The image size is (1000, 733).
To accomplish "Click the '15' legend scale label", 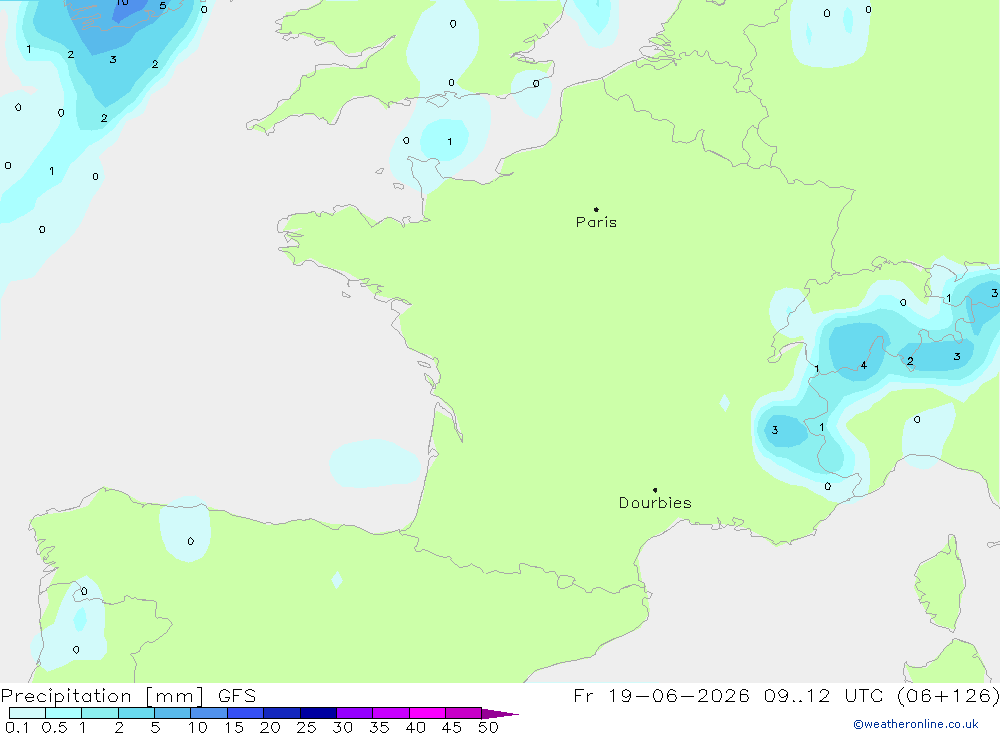I will tap(234, 727).
